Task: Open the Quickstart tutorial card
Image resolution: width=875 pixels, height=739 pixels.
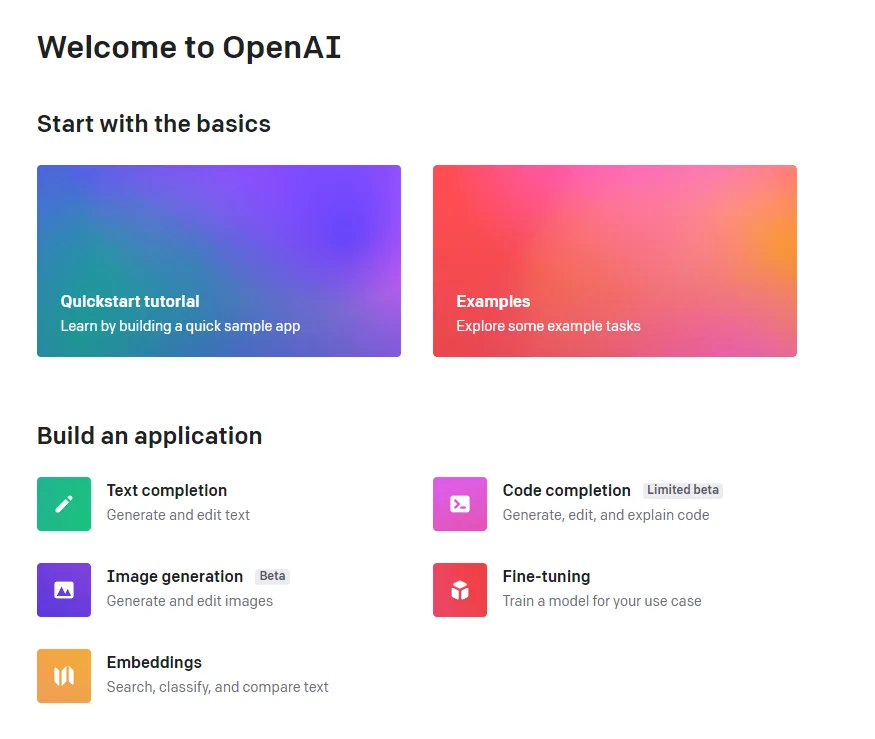Action: [219, 261]
